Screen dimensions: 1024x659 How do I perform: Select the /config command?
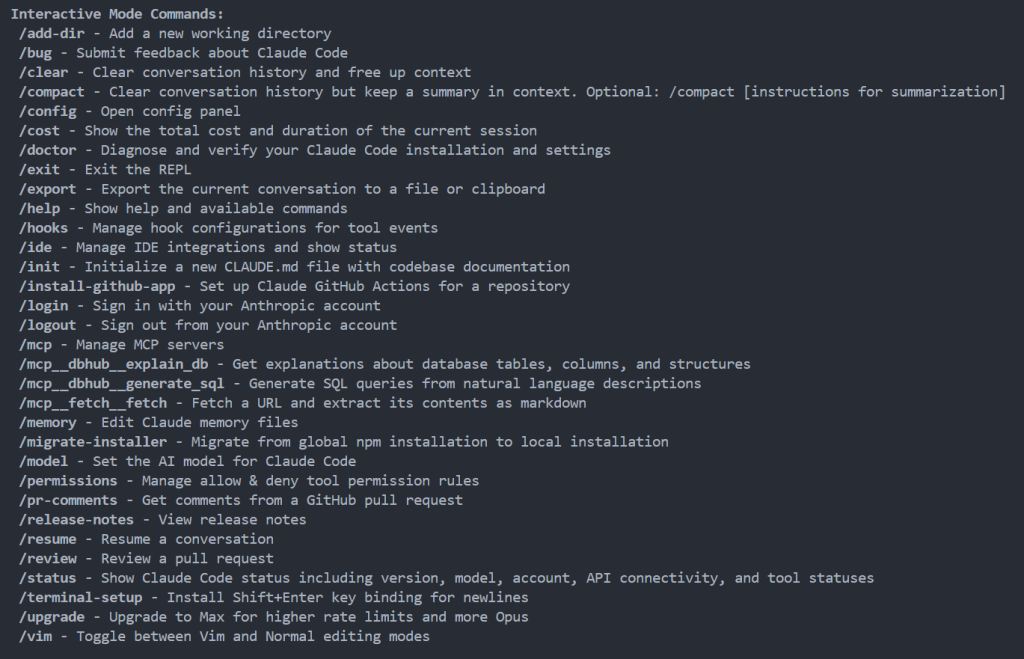click(x=48, y=112)
